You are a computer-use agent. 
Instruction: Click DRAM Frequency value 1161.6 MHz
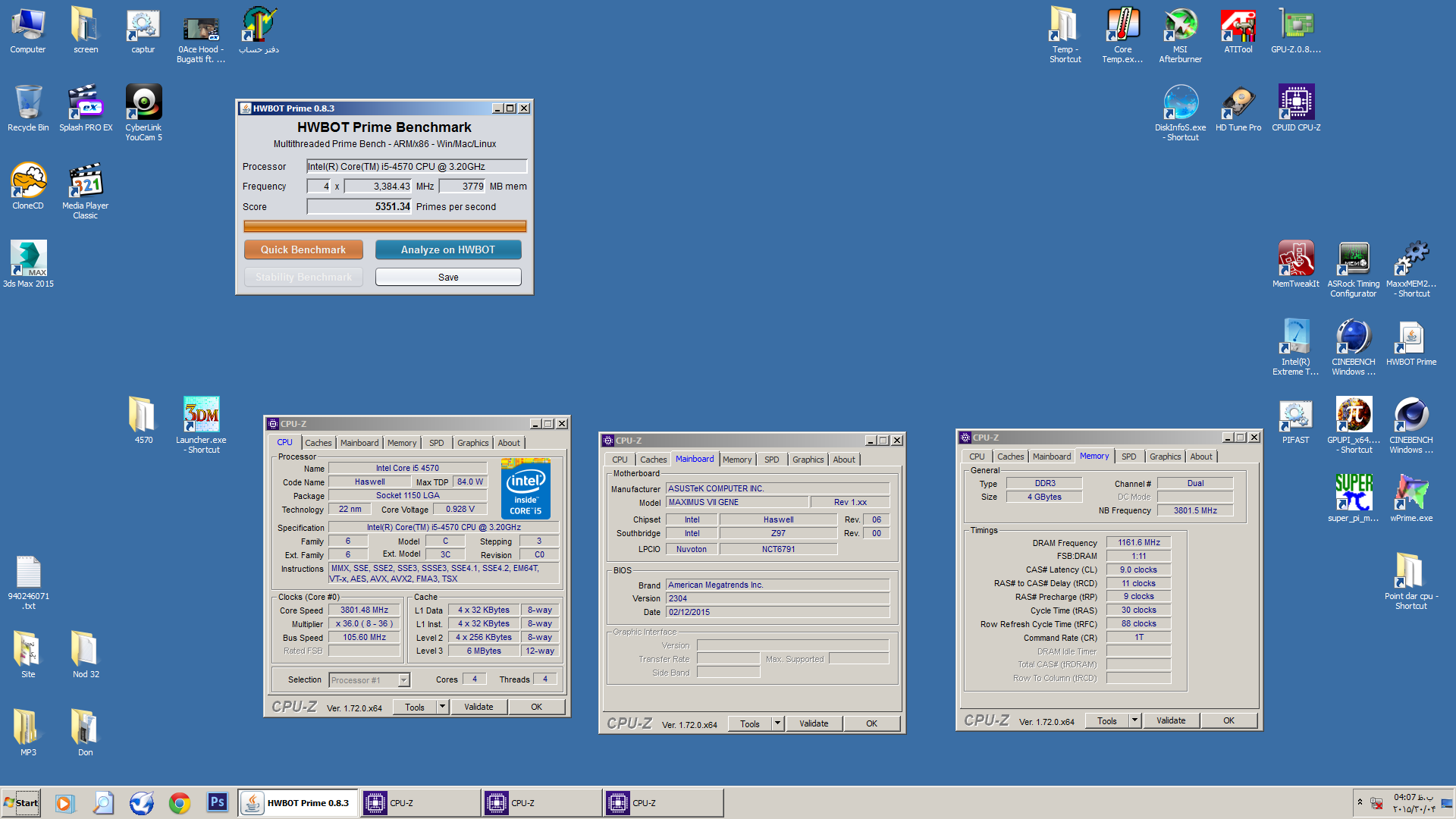(x=1139, y=542)
